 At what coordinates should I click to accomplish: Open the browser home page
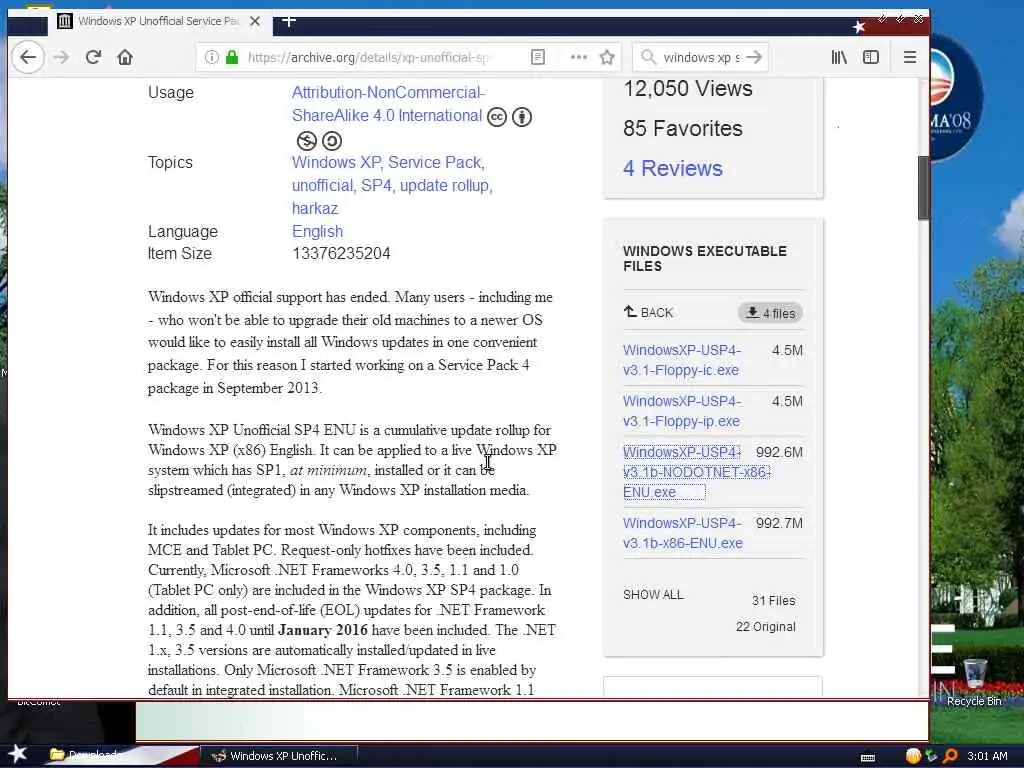tap(125, 57)
